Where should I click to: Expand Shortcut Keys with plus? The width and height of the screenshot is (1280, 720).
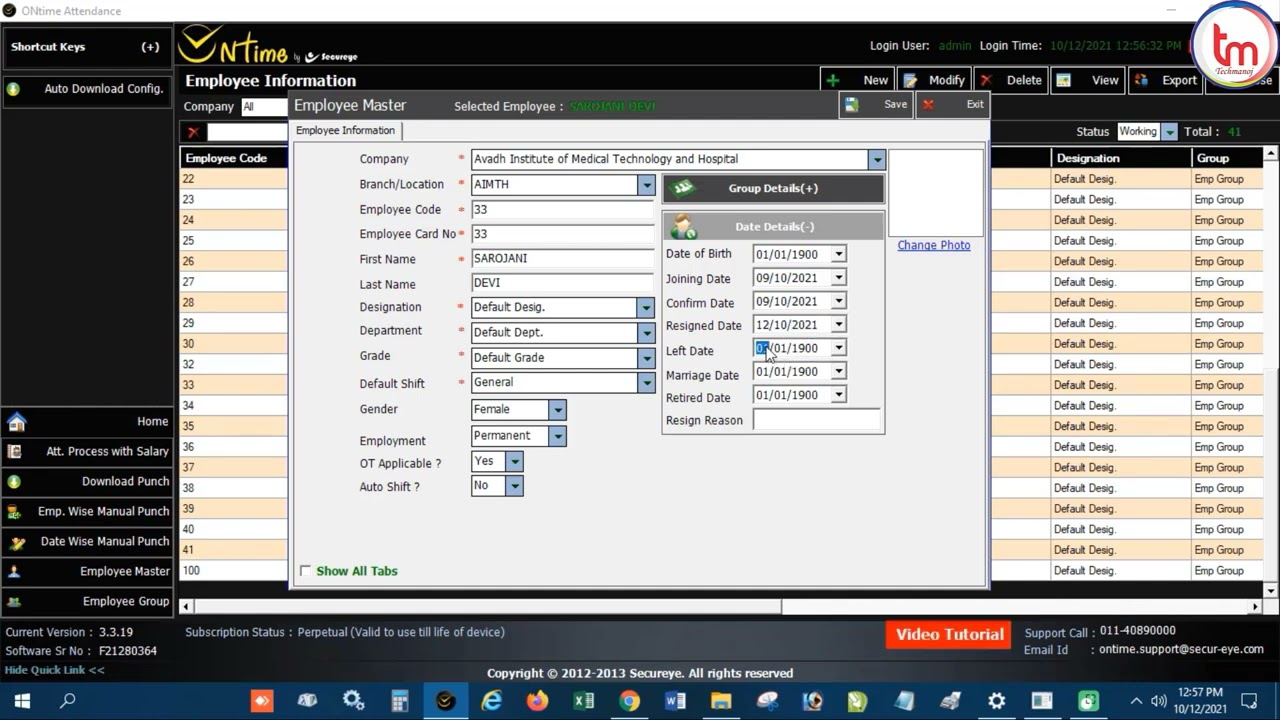pyautogui.click(x=150, y=47)
